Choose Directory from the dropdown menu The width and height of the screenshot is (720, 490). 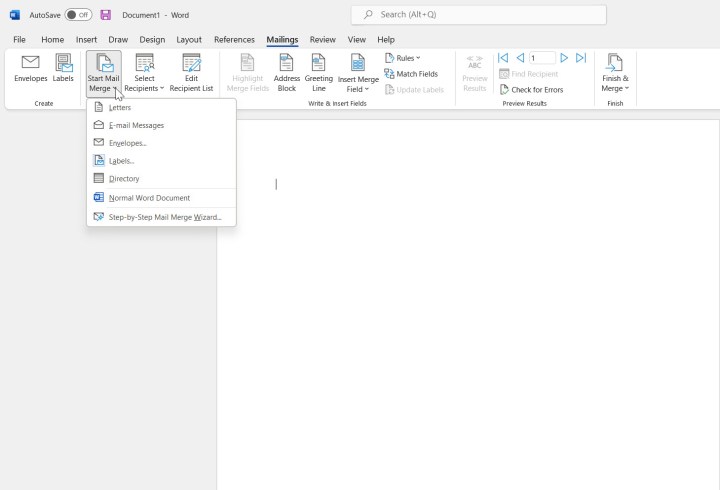[x=124, y=178]
